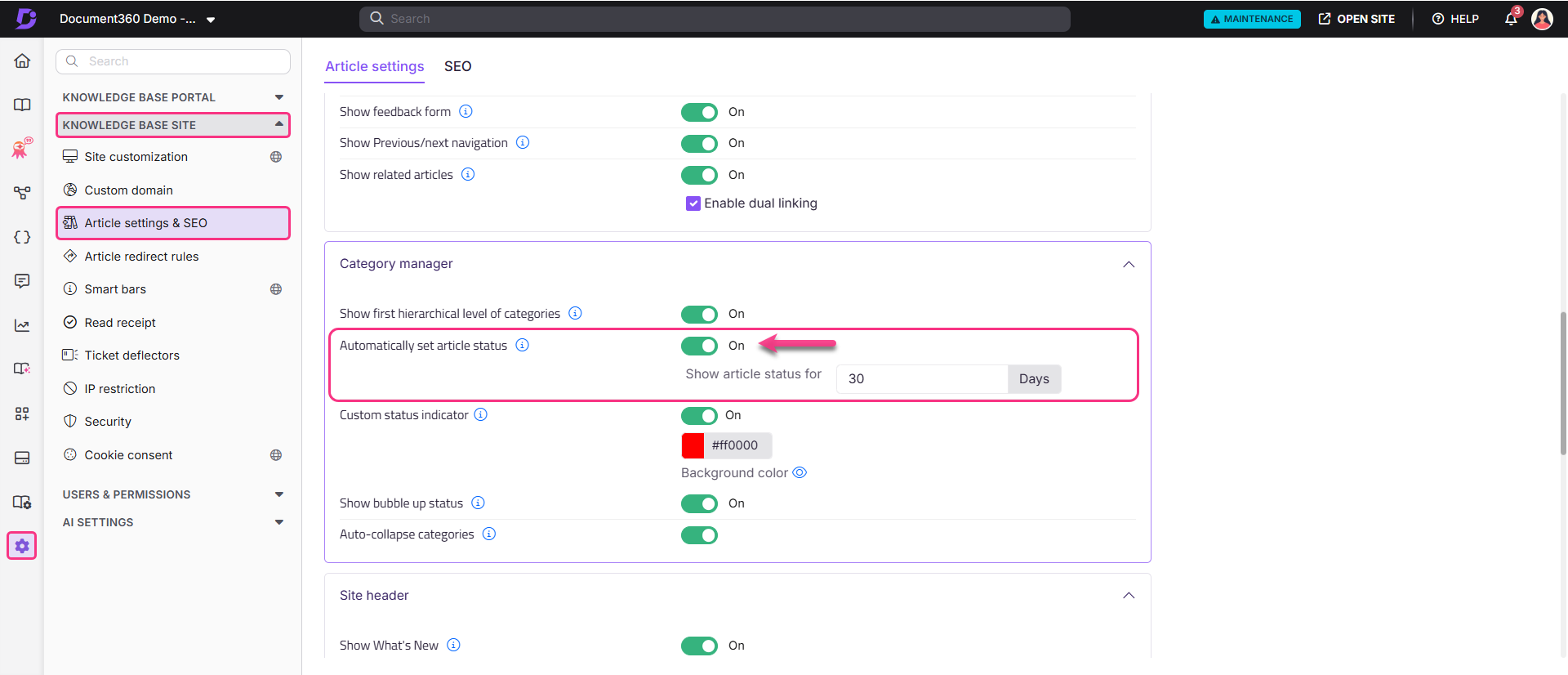1568x675 pixels.
Task: Click the Maintenance status button
Action: pos(1252,19)
